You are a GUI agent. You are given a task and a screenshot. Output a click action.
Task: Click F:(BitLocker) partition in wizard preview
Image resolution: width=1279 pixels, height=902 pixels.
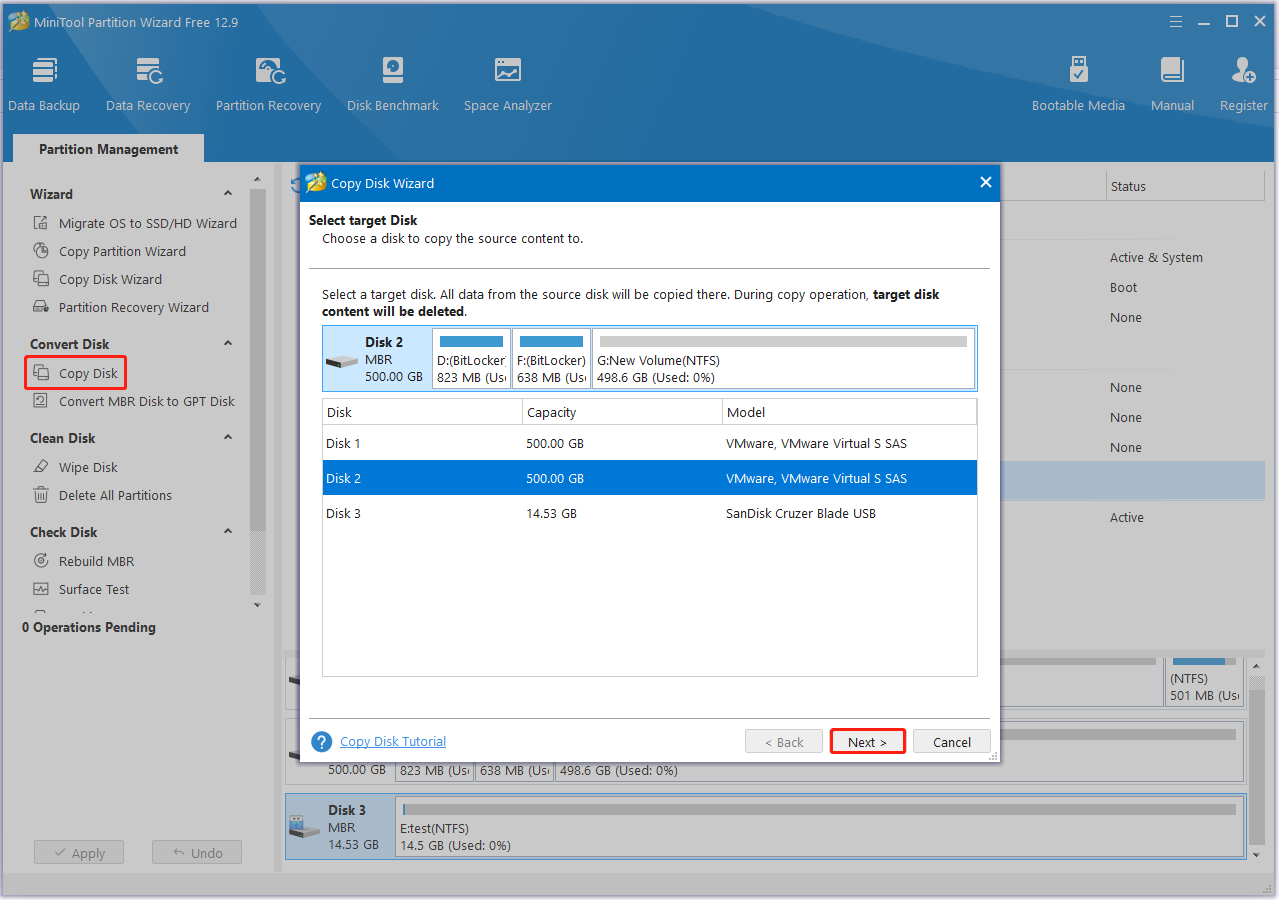pyautogui.click(x=551, y=359)
